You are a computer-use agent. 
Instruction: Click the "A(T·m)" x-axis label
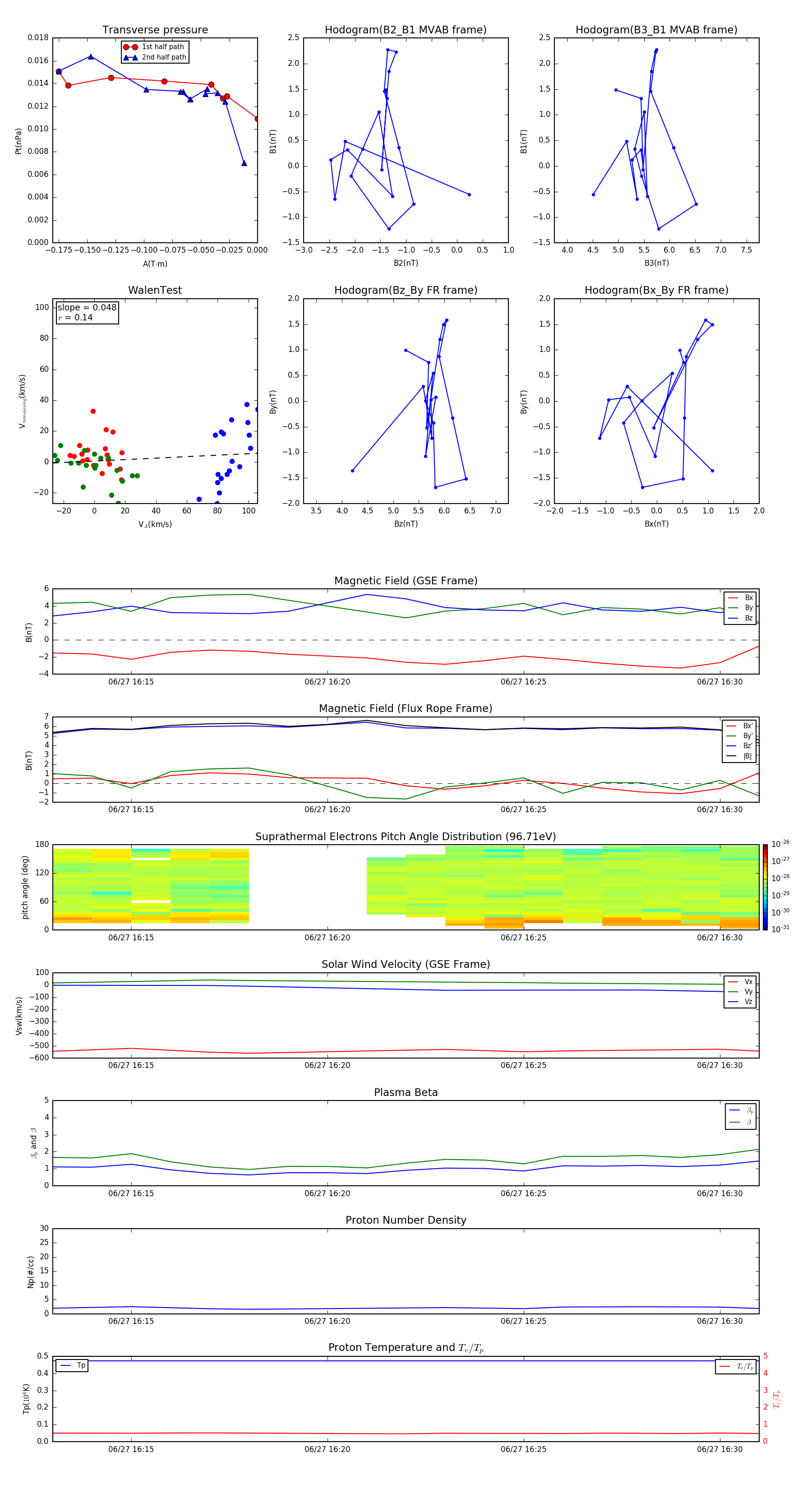(x=155, y=264)
